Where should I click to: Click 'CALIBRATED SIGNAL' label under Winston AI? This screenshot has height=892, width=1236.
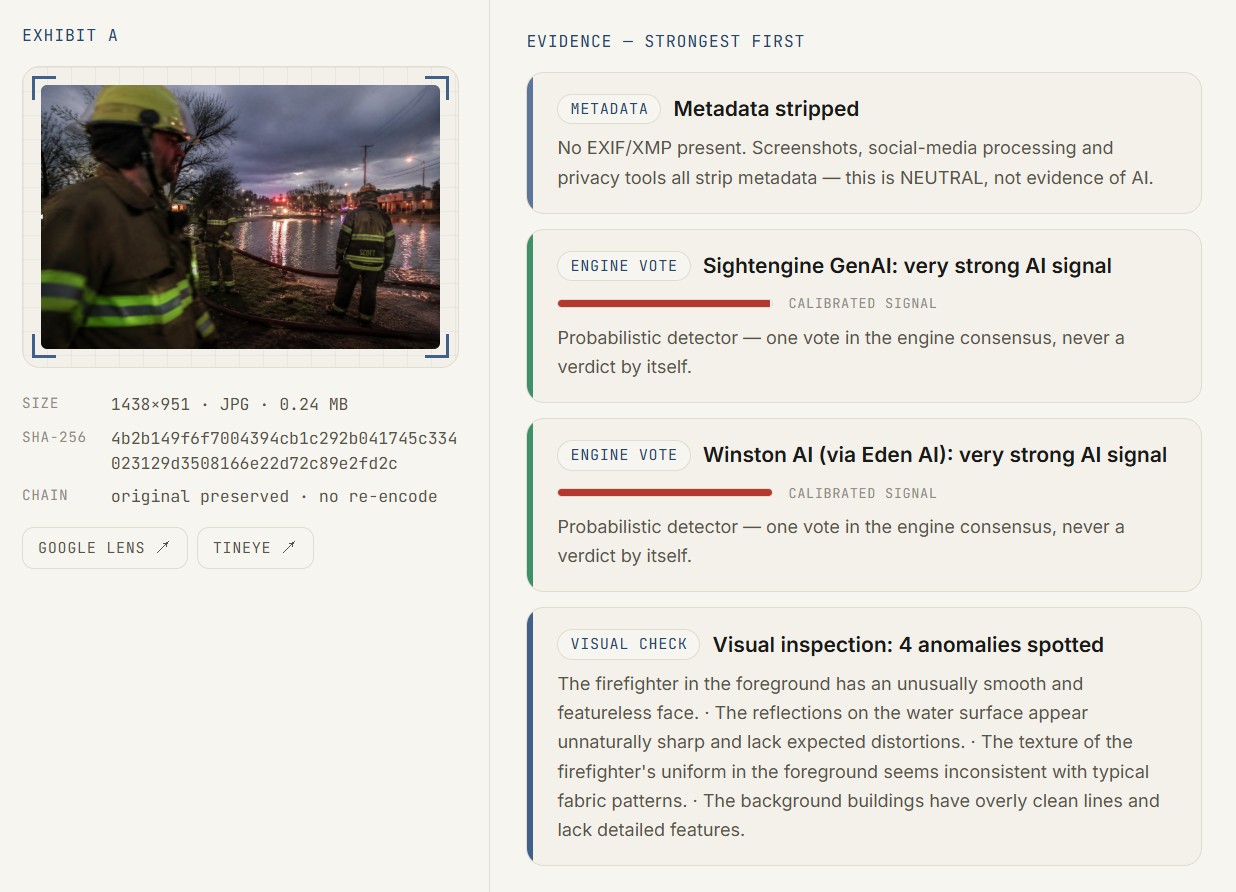[863, 493]
